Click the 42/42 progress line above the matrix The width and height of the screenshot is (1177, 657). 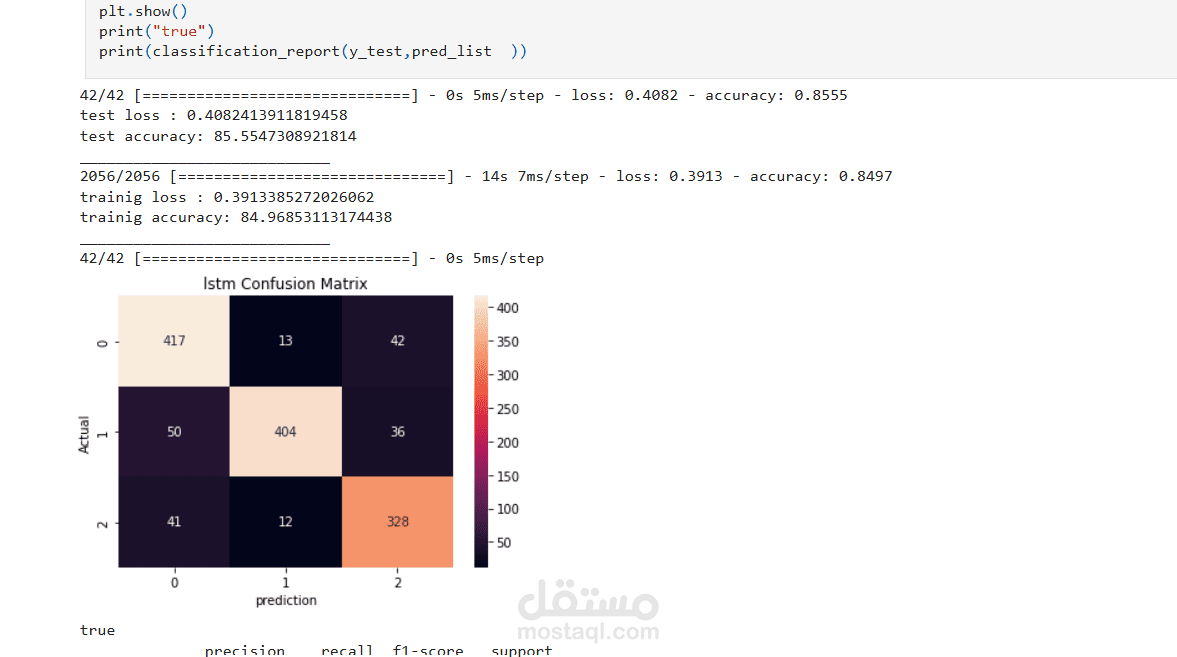click(312, 258)
